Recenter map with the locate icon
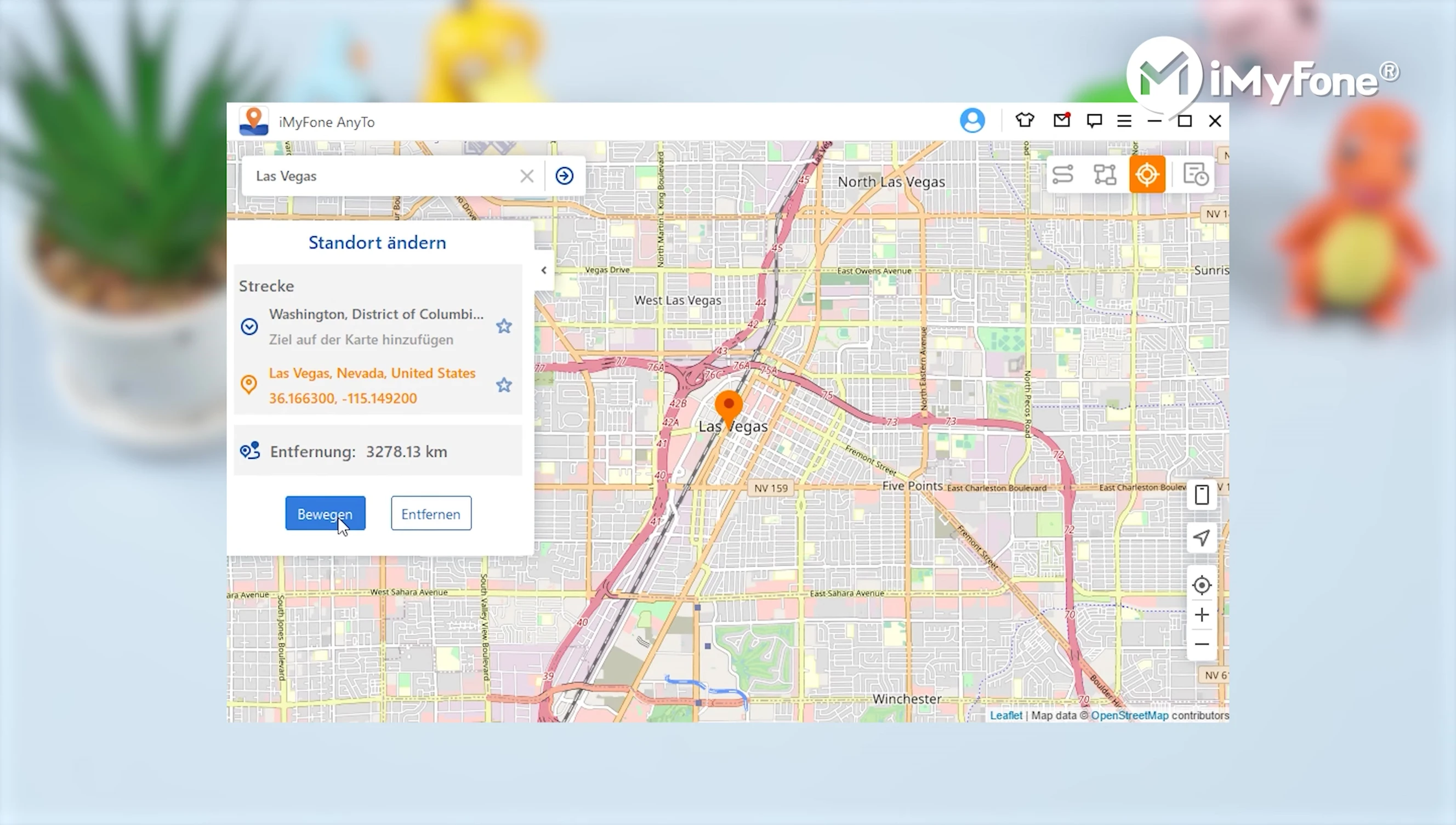The width and height of the screenshot is (1456, 825). pos(1202,585)
